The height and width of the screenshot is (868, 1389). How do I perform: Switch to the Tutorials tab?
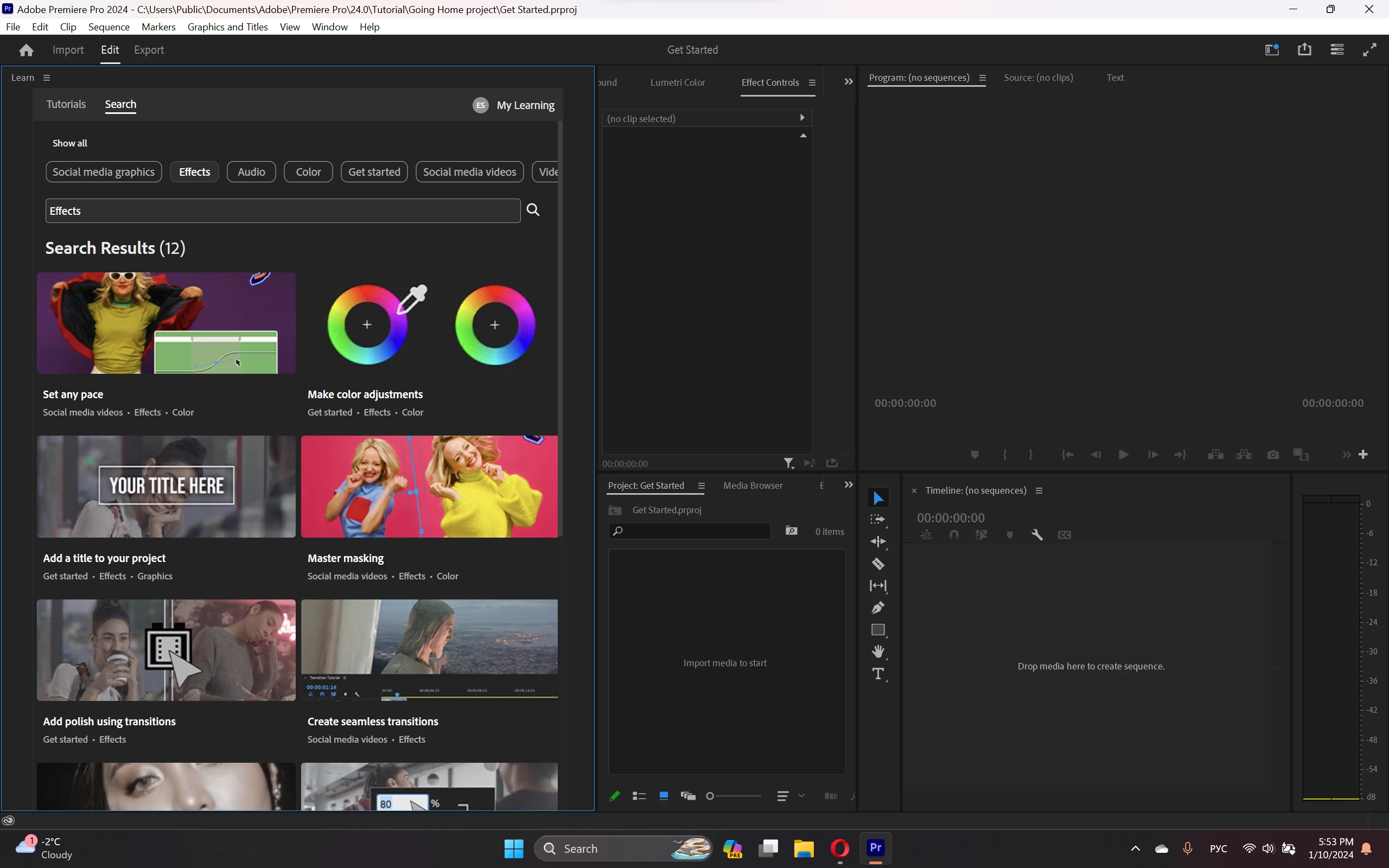click(66, 104)
